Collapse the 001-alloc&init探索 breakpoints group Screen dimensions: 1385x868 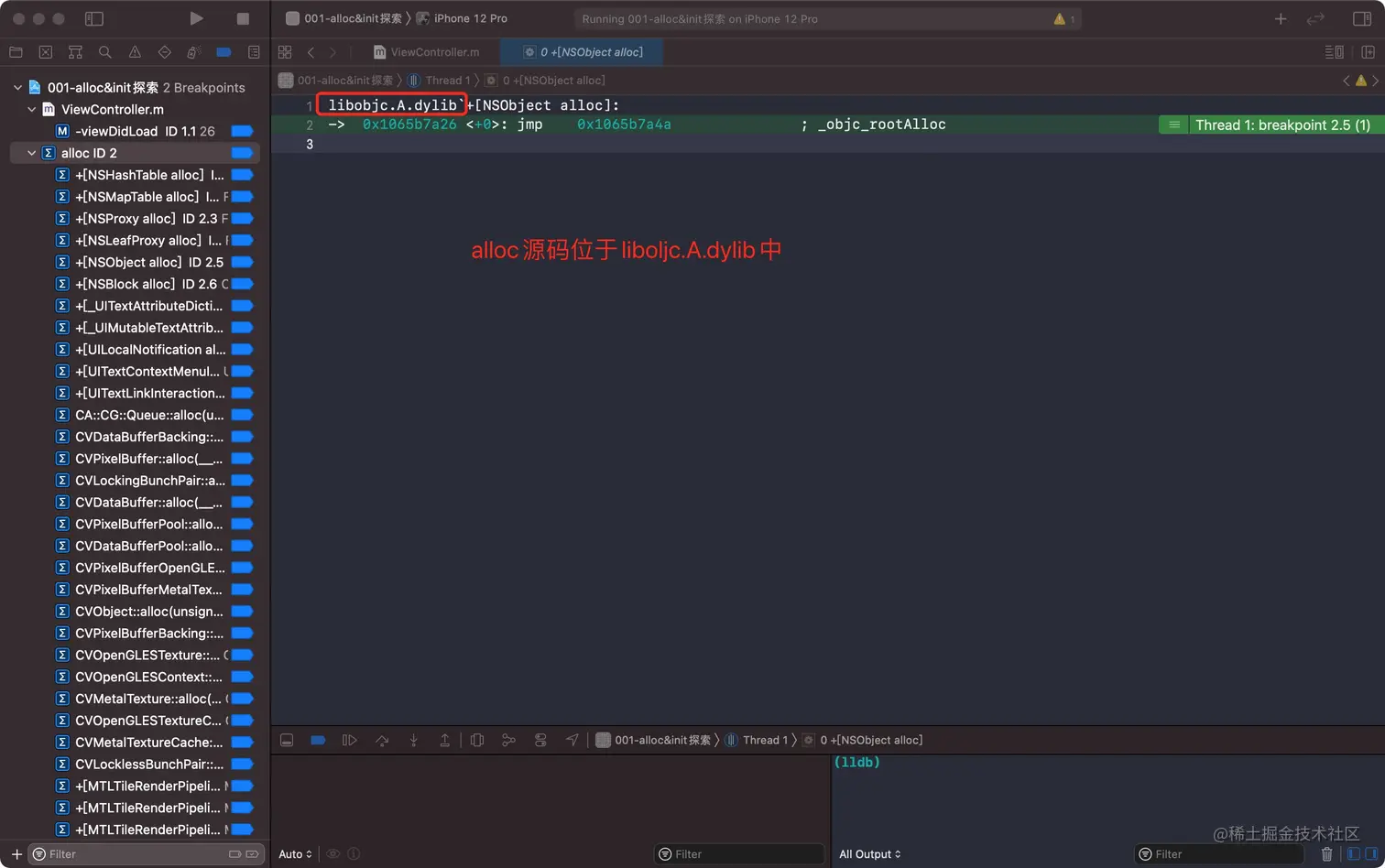pyautogui.click(x=17, y=88)
